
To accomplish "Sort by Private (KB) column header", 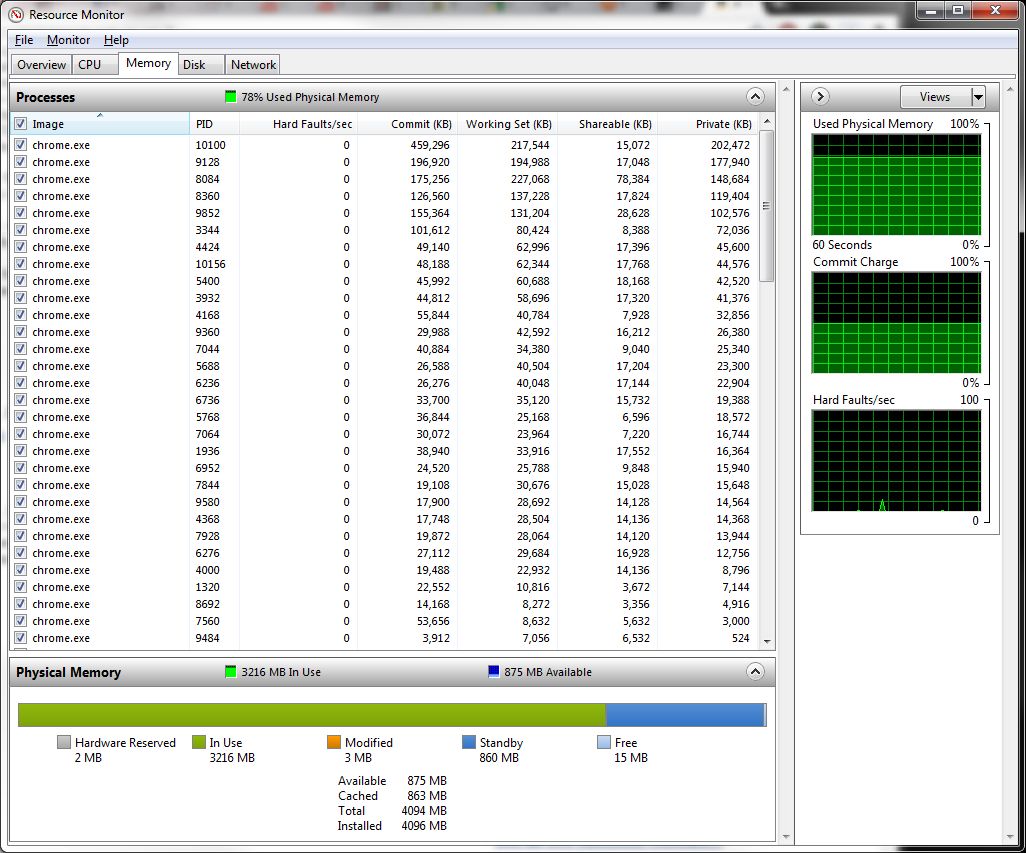I will click(723, 124).
